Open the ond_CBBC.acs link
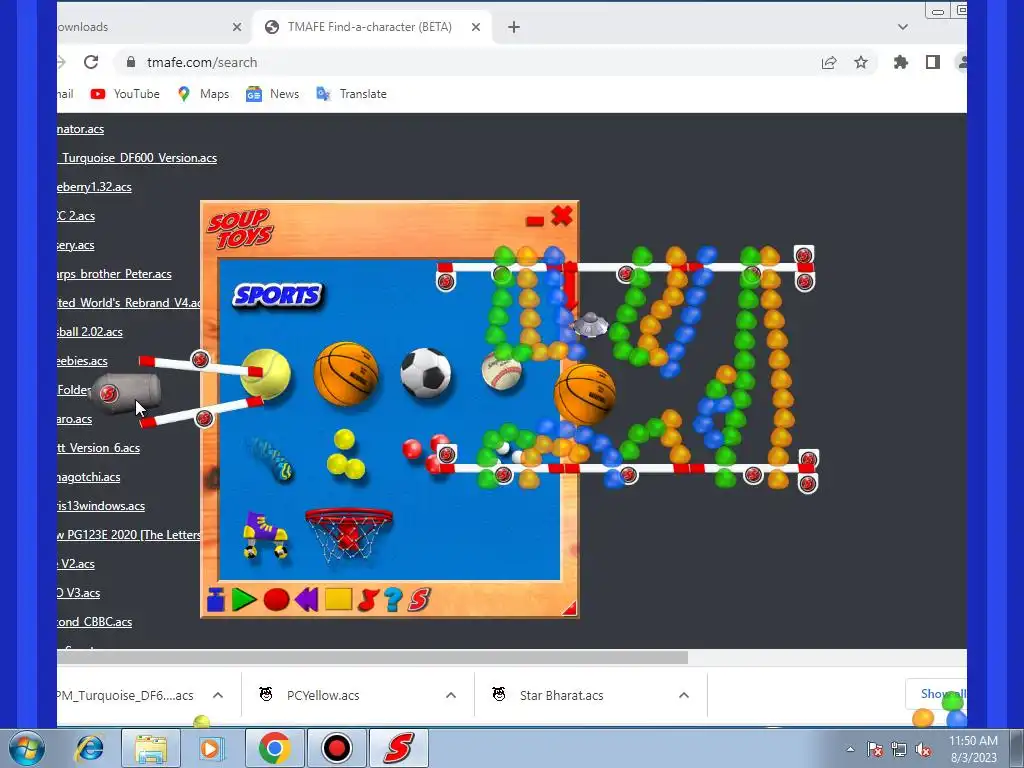The height and width of the screenshot is (768, 1024). click(x=95, y=622)
